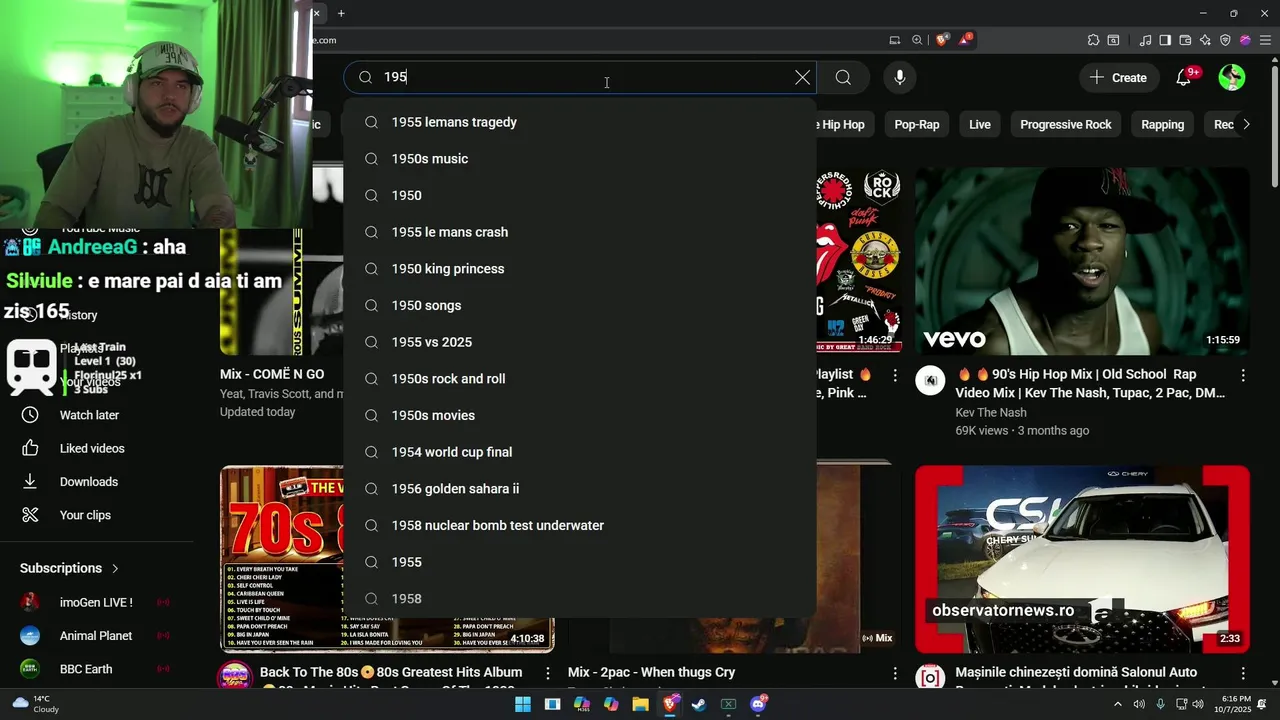Image resolution: width=1280 pixels, height=720 pixels.
Task: Open the "Mix - 2pac - When thugs Cry" title
Action: pyautogui.click(x=651, y=673)
